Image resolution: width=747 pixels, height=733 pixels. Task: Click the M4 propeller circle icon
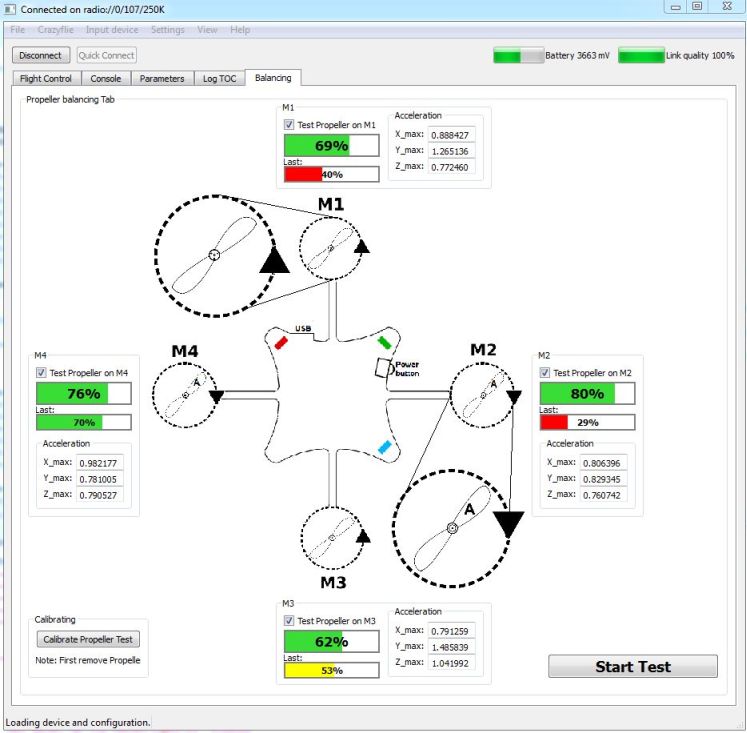point(185,396)
